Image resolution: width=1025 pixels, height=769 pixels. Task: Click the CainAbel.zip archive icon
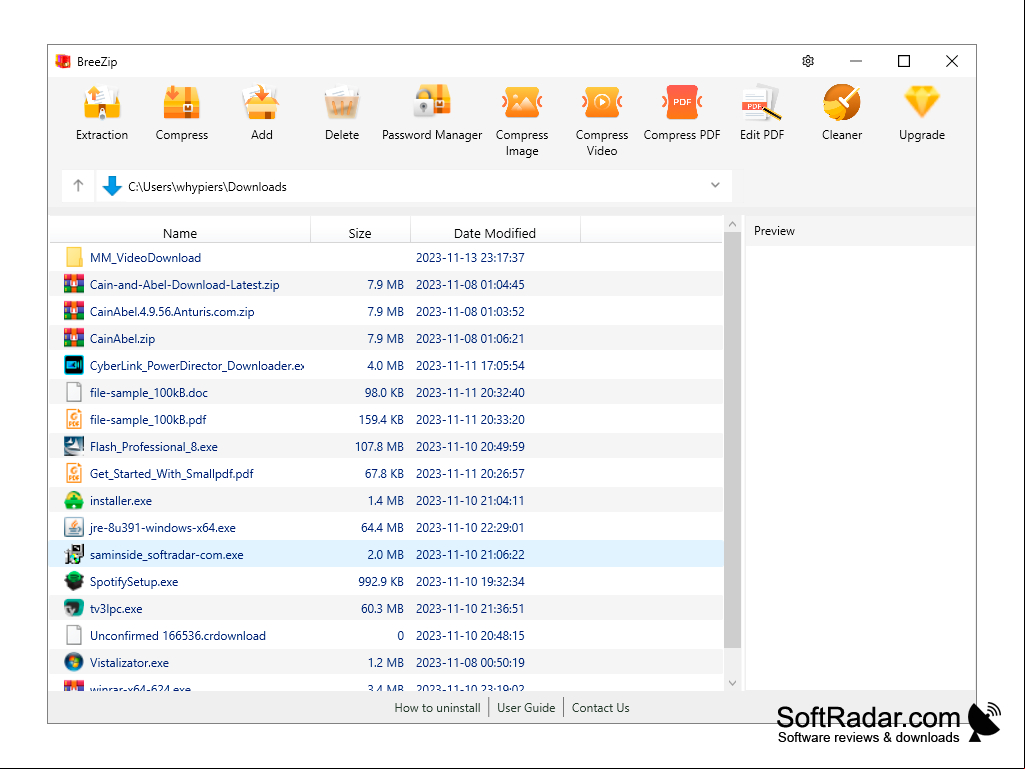click(x=74, y=338)
